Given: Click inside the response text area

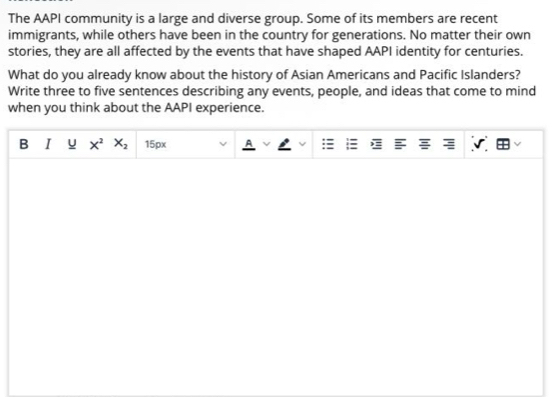Looking at the screenshot, I should (276, 277).
